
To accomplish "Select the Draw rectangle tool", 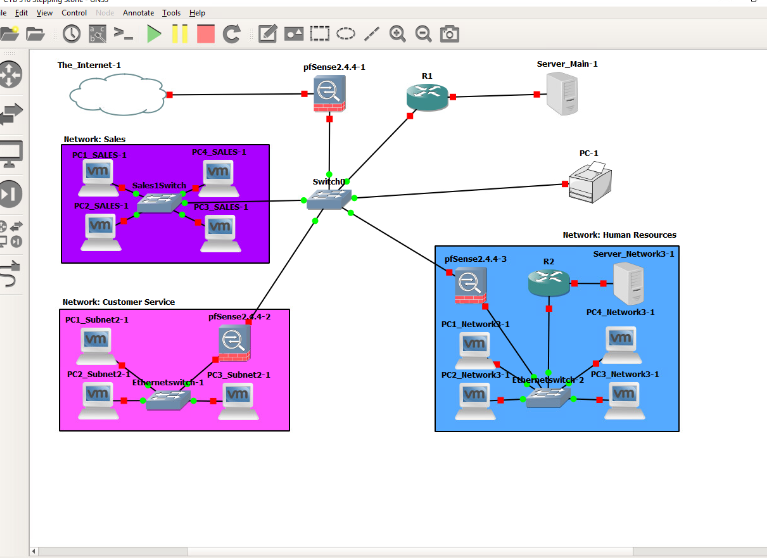I will tap(319, 34).
